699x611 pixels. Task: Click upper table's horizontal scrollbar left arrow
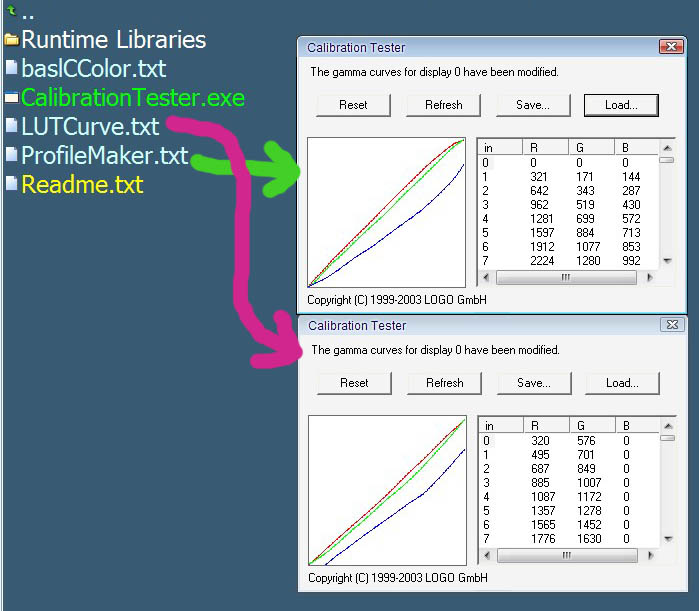(486, 277)
